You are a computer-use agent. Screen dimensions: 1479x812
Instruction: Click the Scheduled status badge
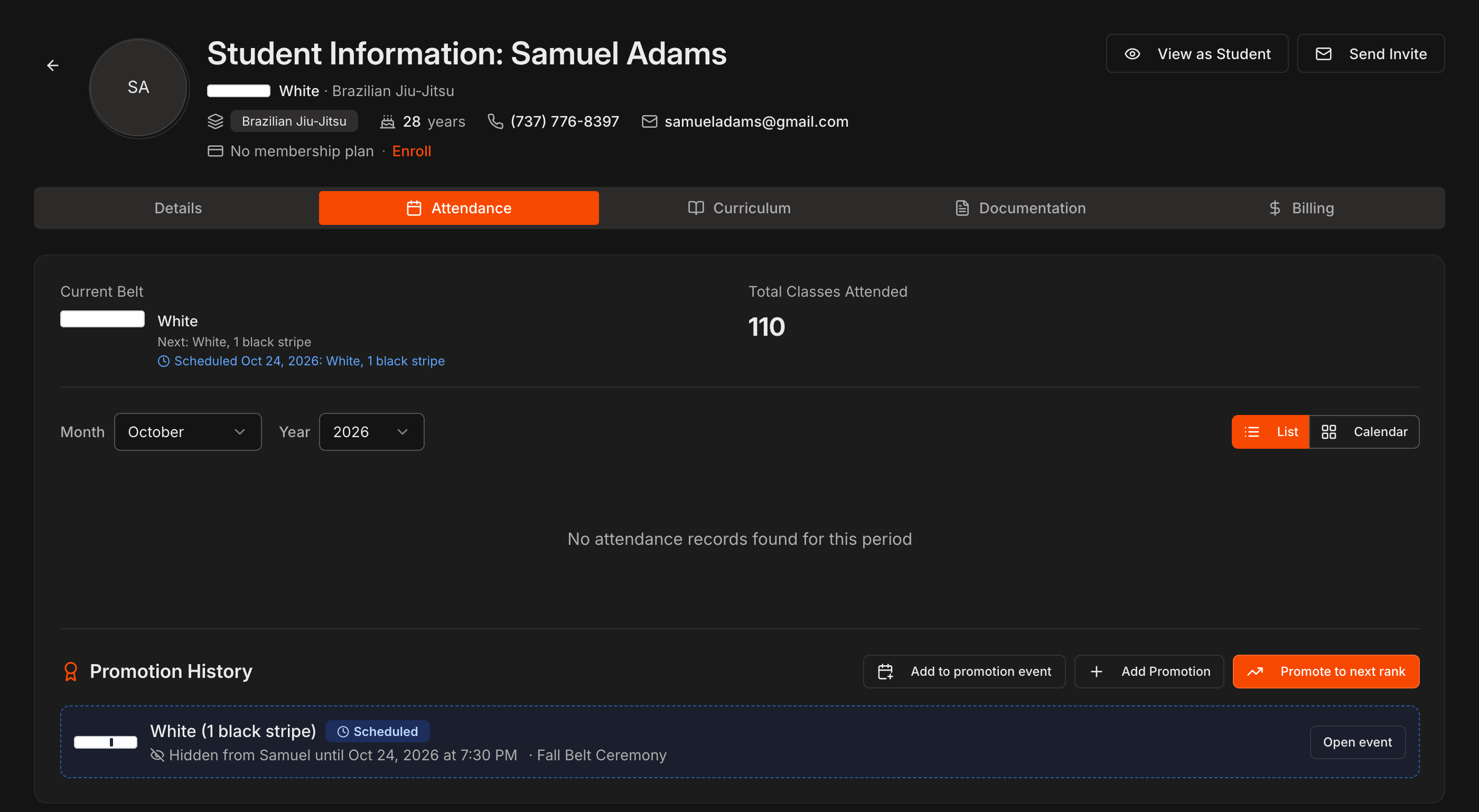point(377,731)
